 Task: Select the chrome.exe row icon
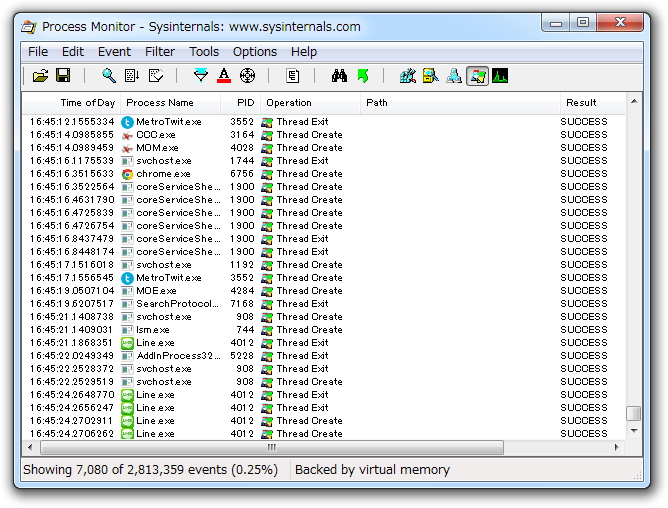(x=127, y=174)
